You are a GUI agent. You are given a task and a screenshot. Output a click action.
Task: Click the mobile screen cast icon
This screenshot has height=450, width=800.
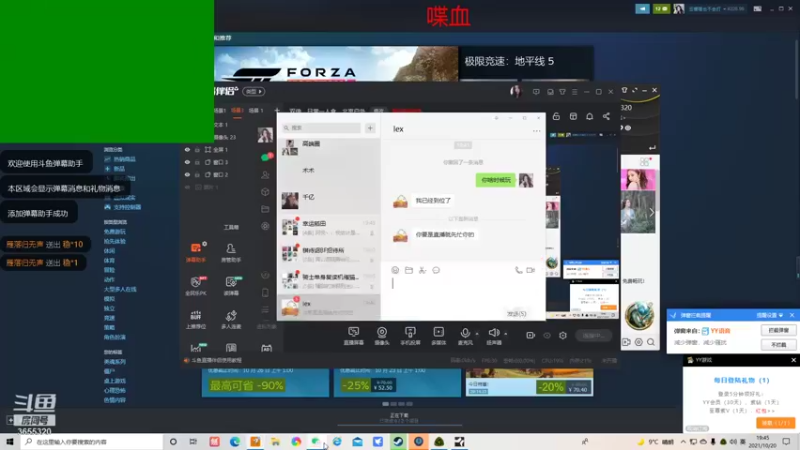coord(410,336)
